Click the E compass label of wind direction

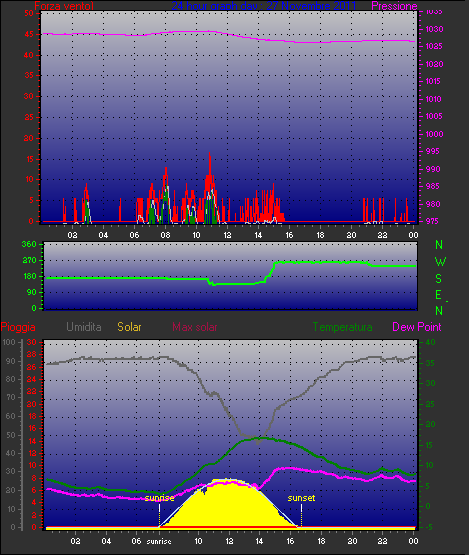tap(439, 294)
